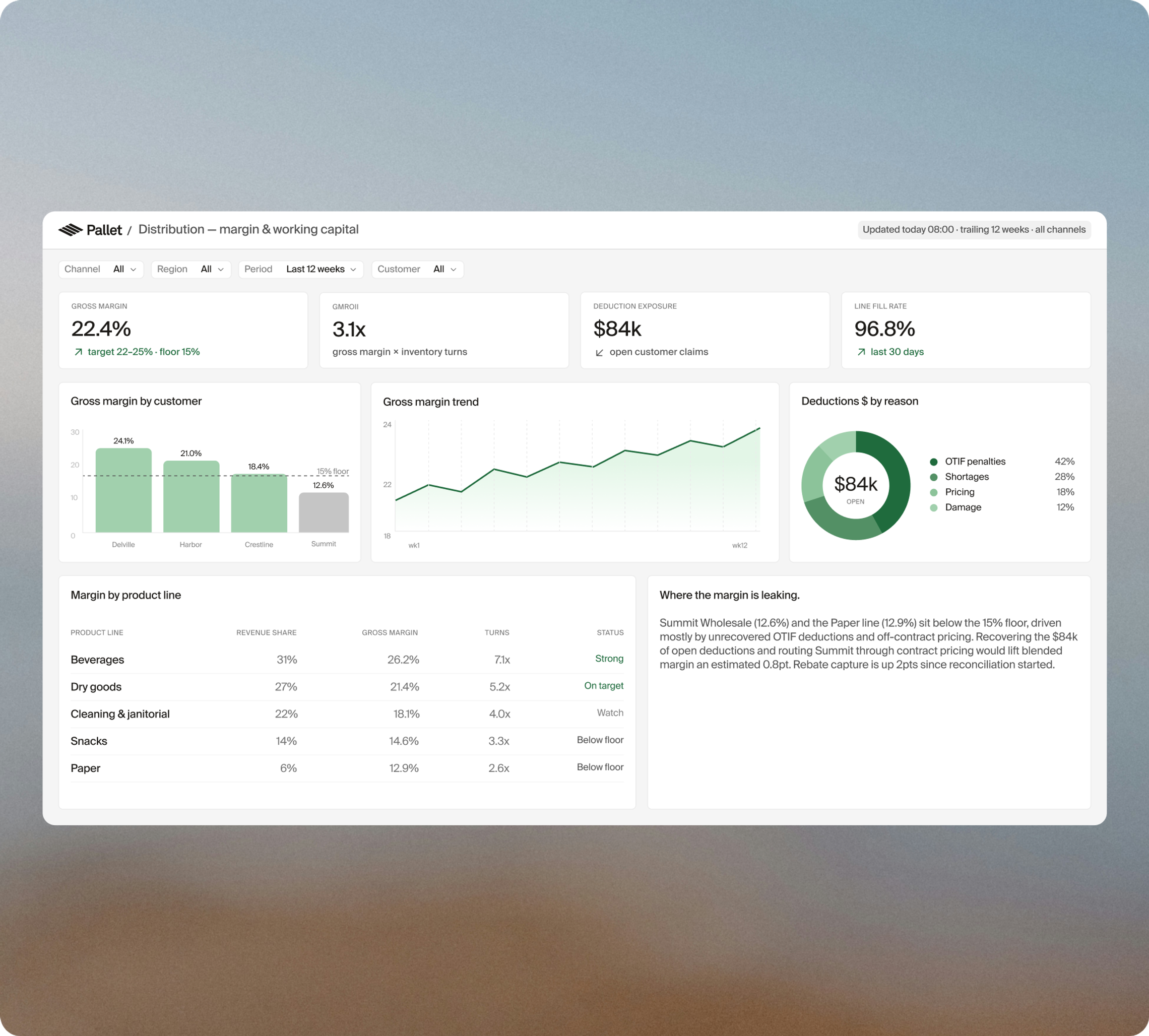Screen dimensions: 1149x1036
Task: Sort by the Status column header
Action: coord(610,632)
